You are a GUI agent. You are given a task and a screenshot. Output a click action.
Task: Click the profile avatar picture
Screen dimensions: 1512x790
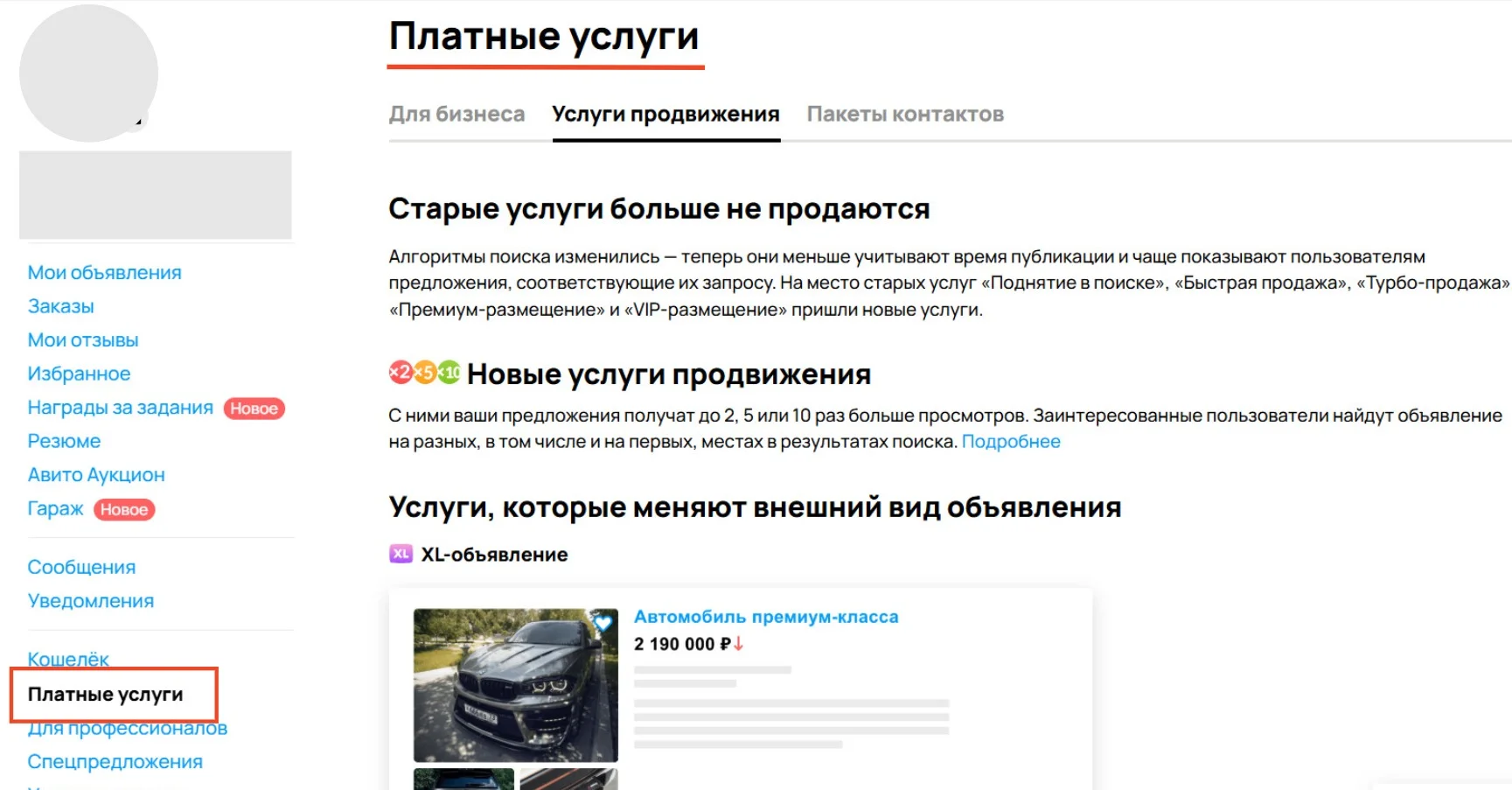click(88, 74)
